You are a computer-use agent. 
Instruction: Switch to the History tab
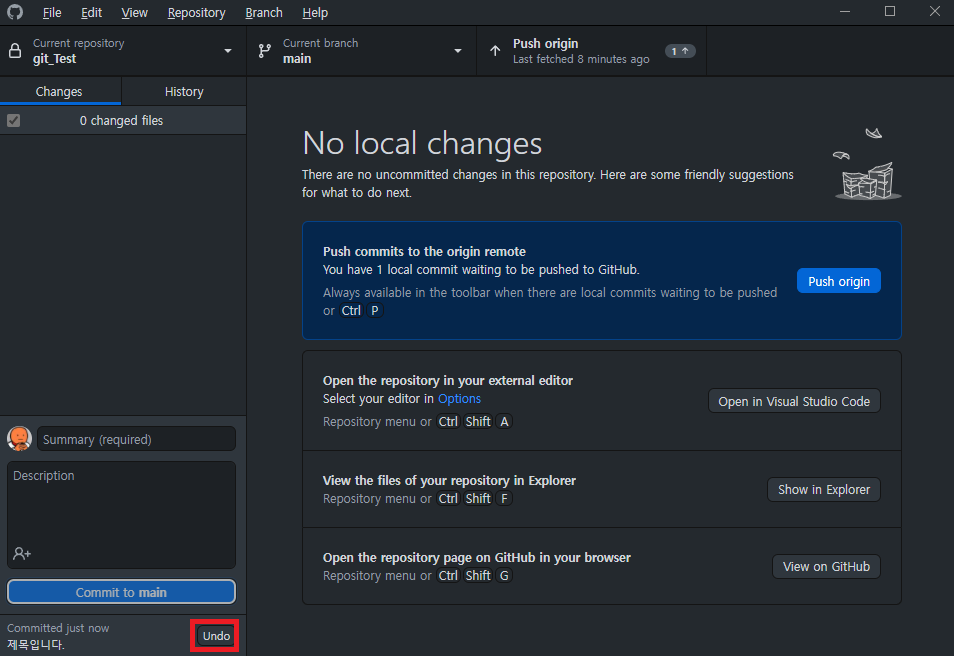click(184, 91)
